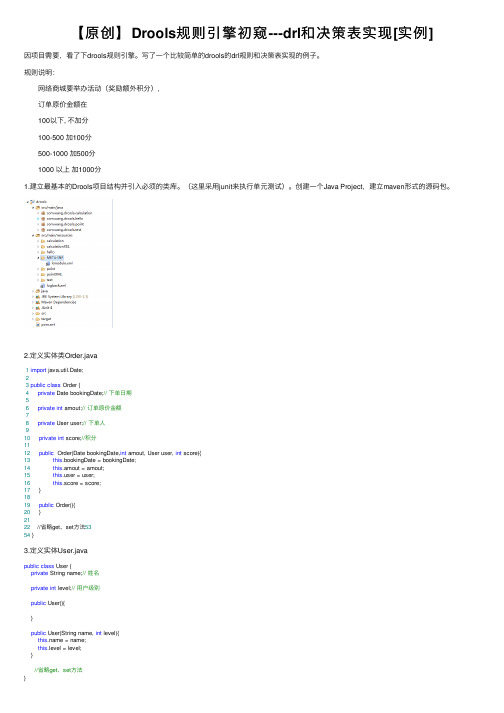Select the pointDSL resources folder
The image size is (504, 713).
(54, 274)
